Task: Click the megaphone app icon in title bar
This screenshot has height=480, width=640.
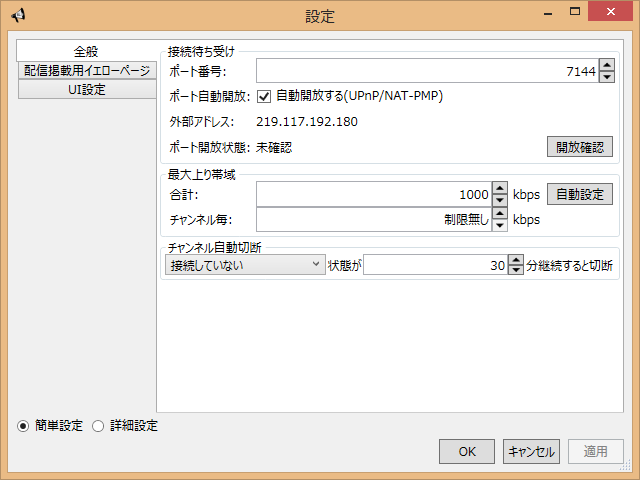Action: point(18,16)
